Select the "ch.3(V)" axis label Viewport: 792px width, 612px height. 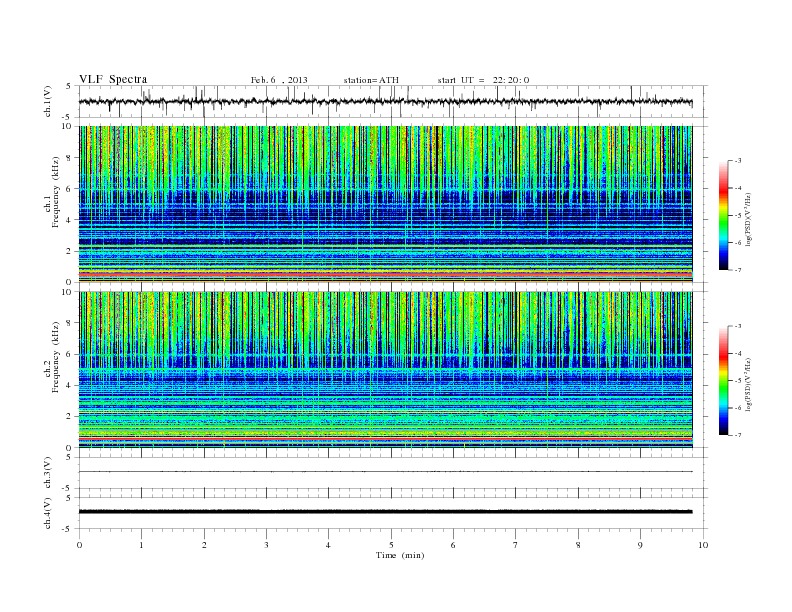point(48,473)
